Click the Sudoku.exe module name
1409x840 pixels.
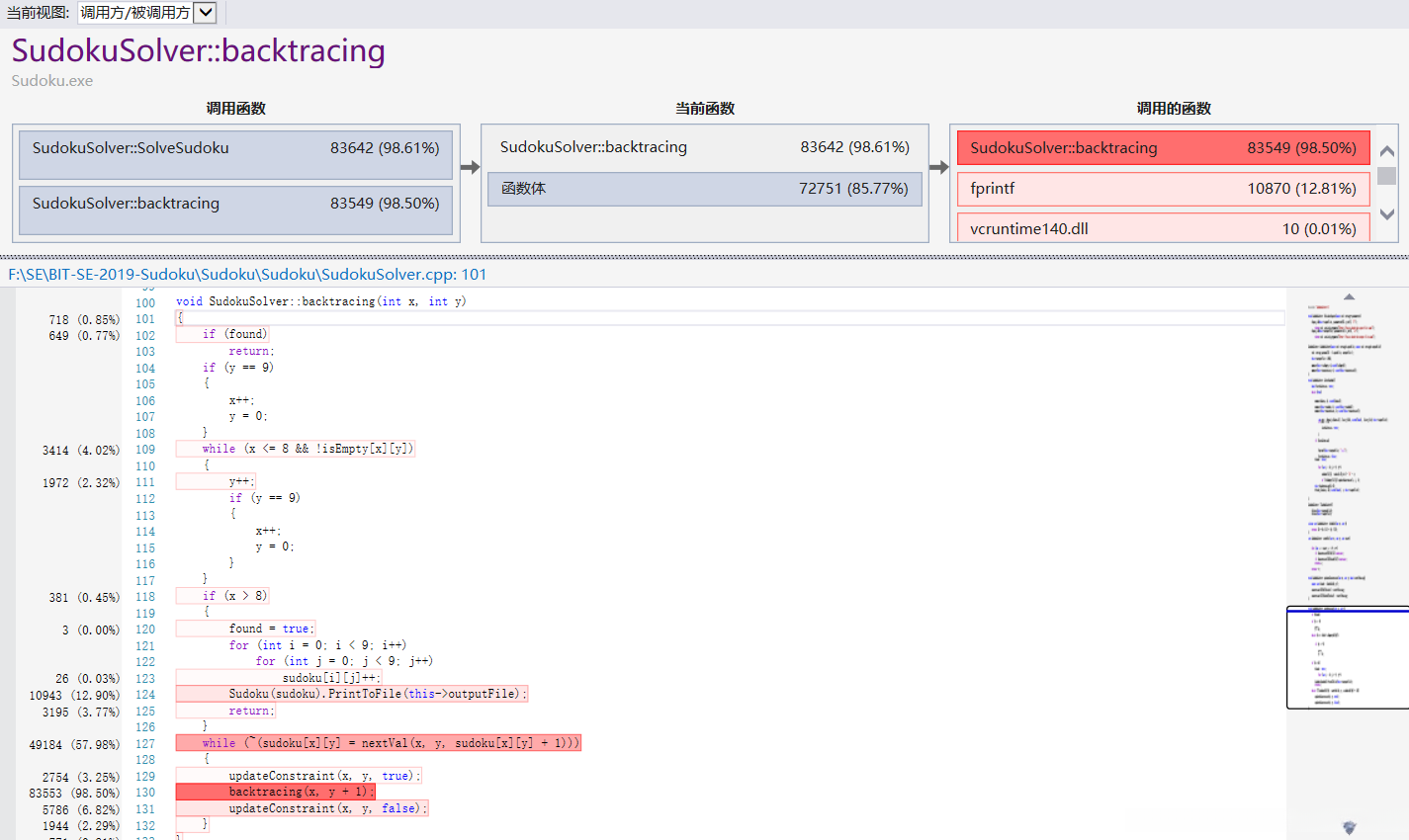(x=52, y=81)
